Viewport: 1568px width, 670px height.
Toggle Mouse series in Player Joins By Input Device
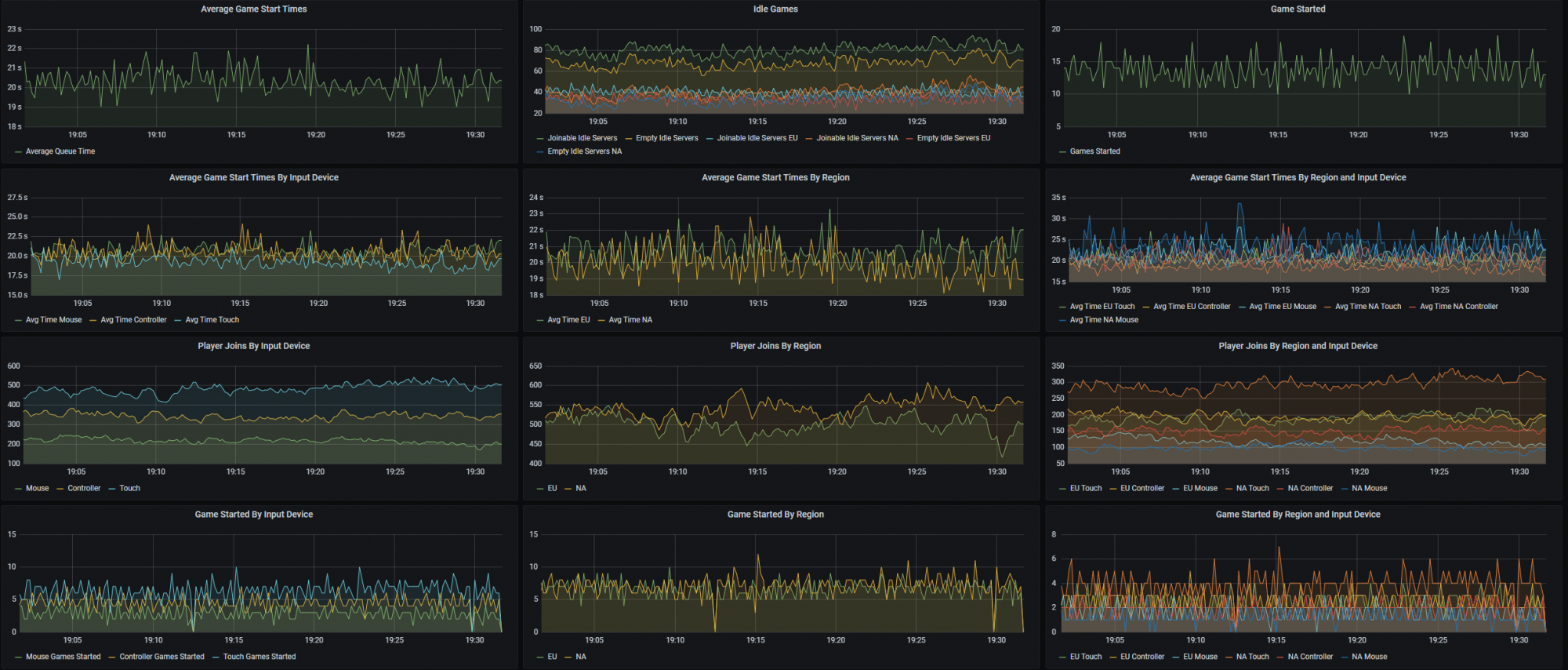(x=37, y=489)
